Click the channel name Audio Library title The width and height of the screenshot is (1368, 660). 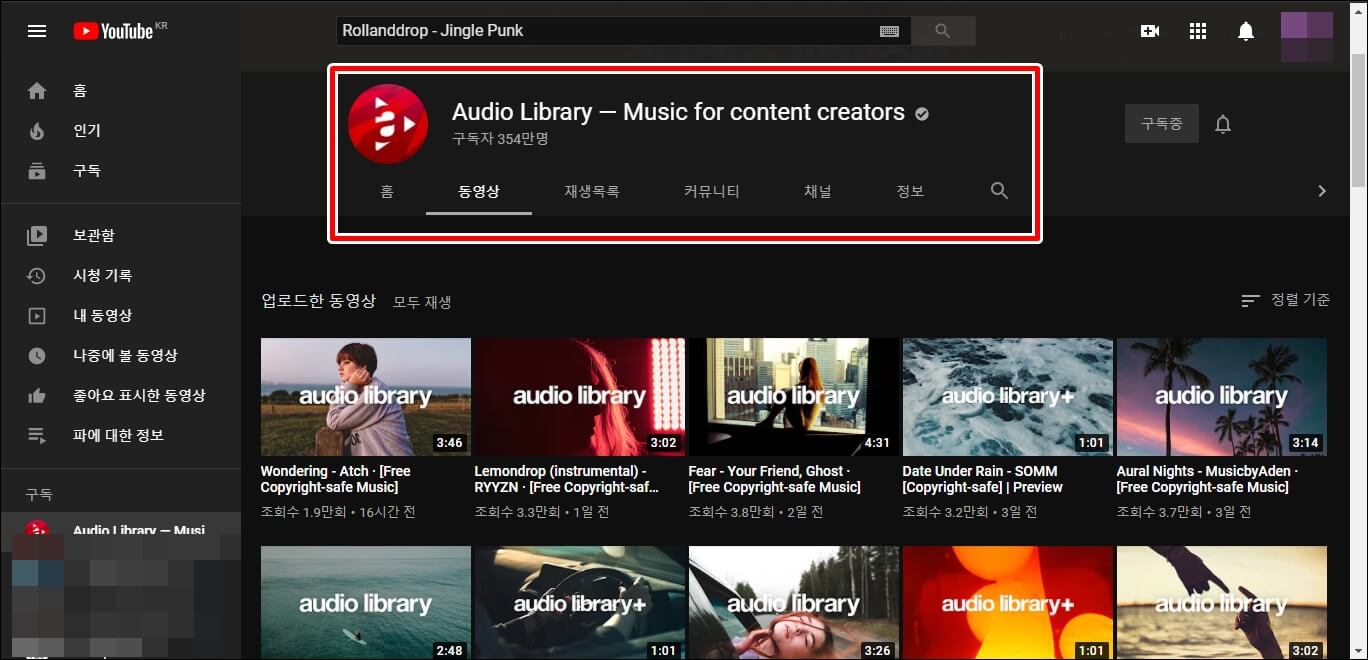coord(678,112)
